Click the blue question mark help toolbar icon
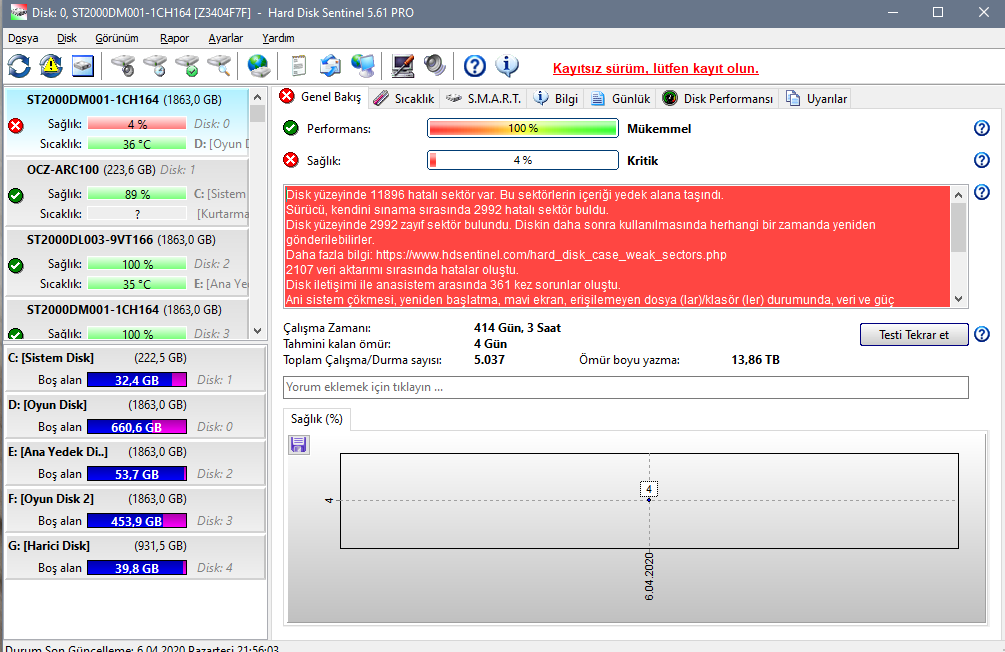1005x652 pixels. point(475,66)
